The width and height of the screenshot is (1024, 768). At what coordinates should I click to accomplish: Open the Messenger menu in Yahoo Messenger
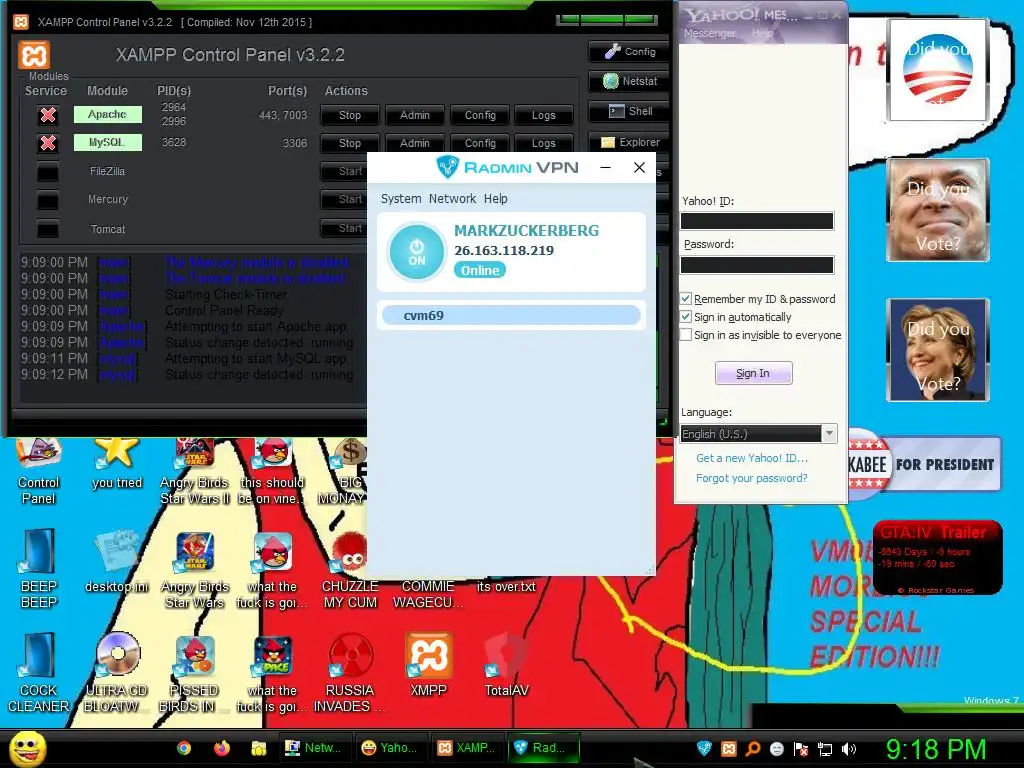[710, 33]
